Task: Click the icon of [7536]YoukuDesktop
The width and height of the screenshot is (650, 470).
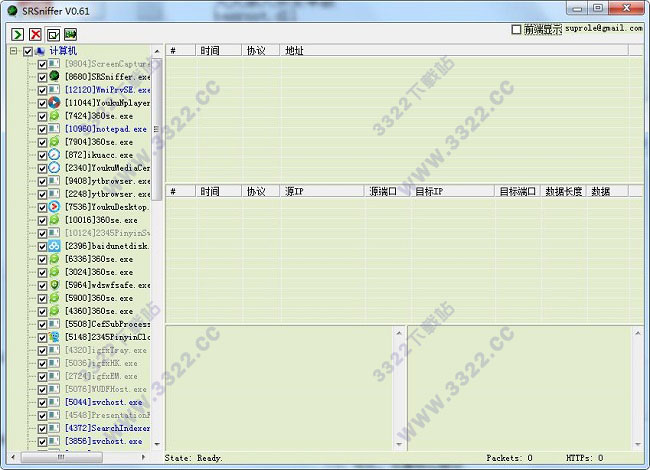Action: point(54,206)
